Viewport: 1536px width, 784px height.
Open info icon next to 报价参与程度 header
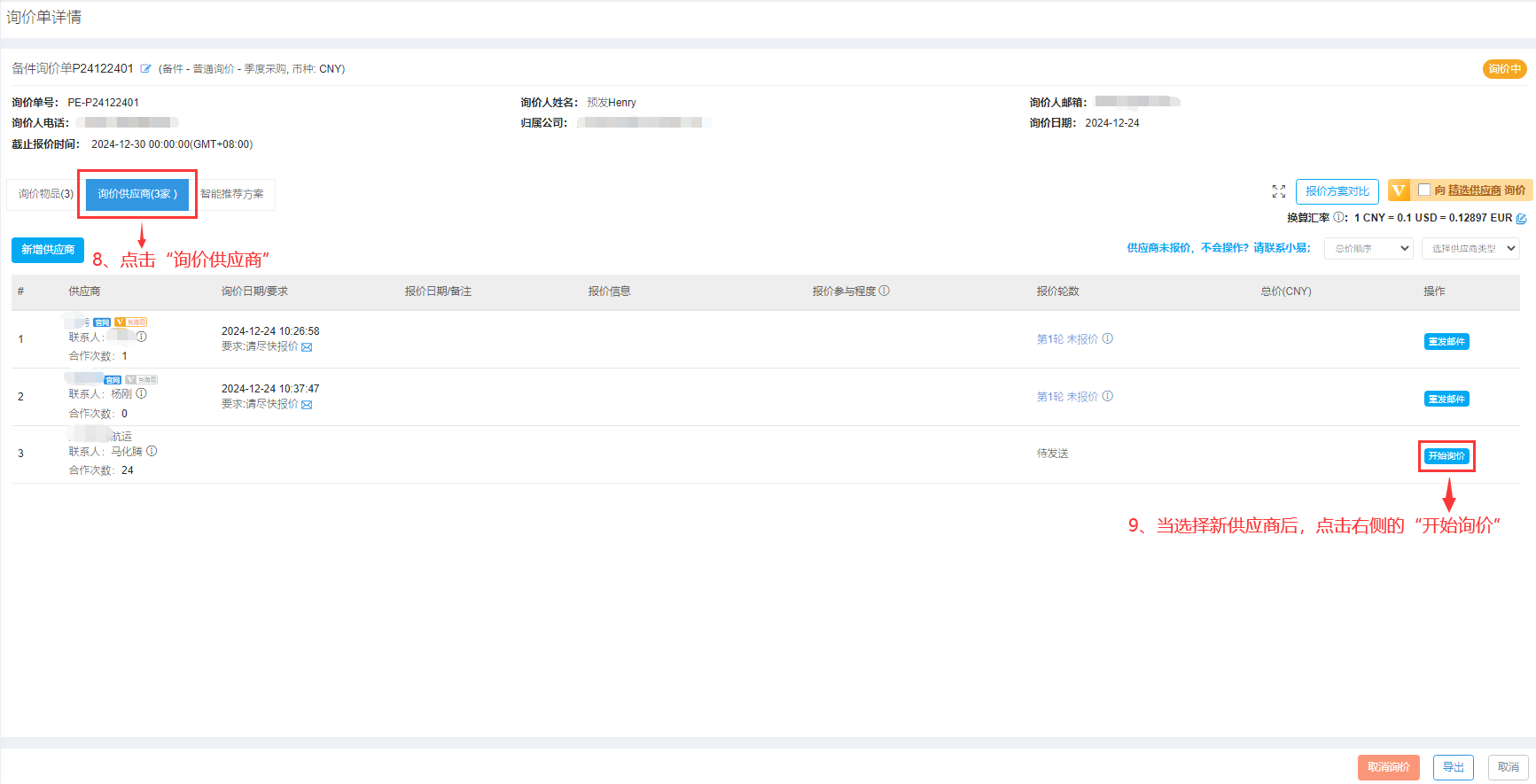[x=885, y=291]
